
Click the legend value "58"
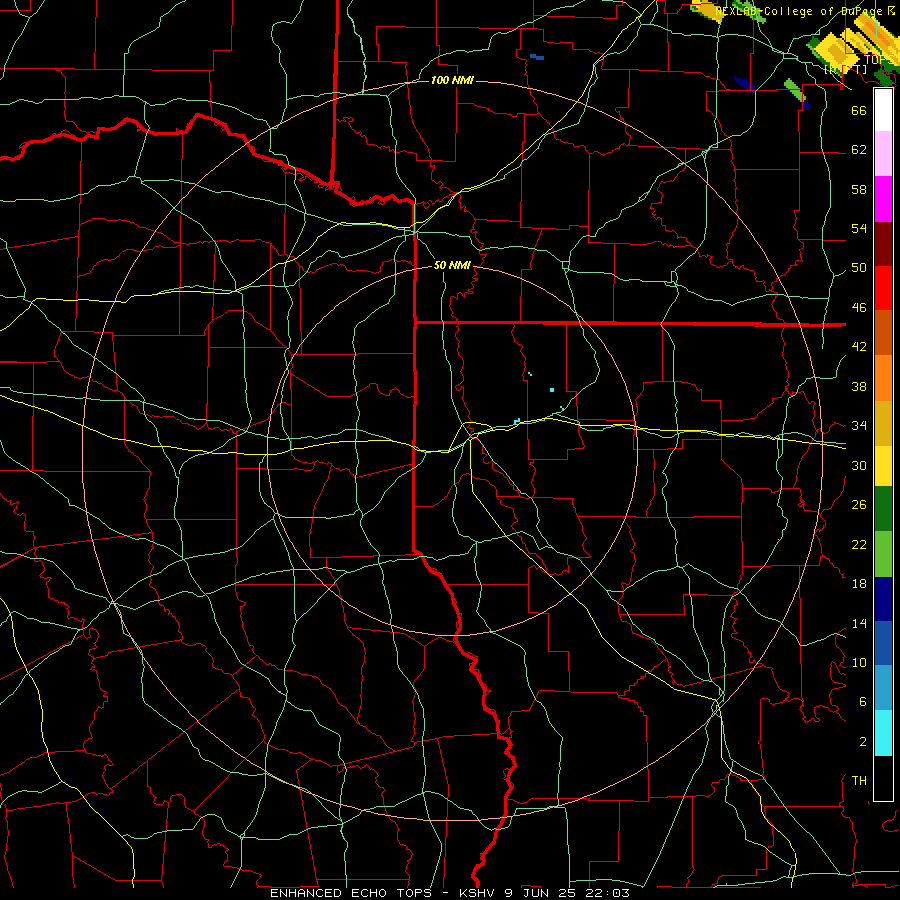[859, 189]
